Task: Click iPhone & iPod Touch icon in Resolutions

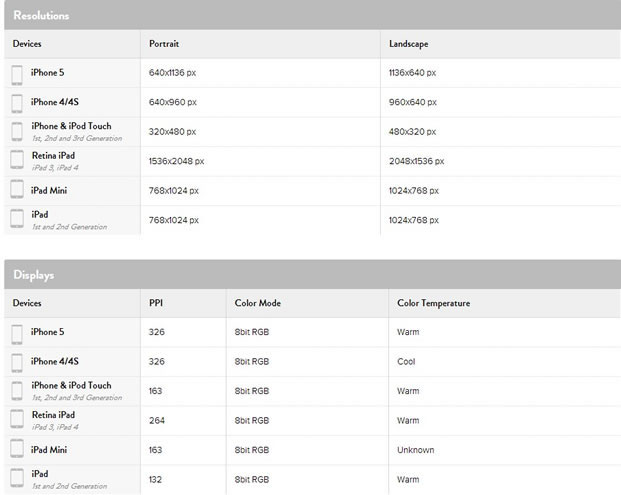Action: click(x=17, y=131)
